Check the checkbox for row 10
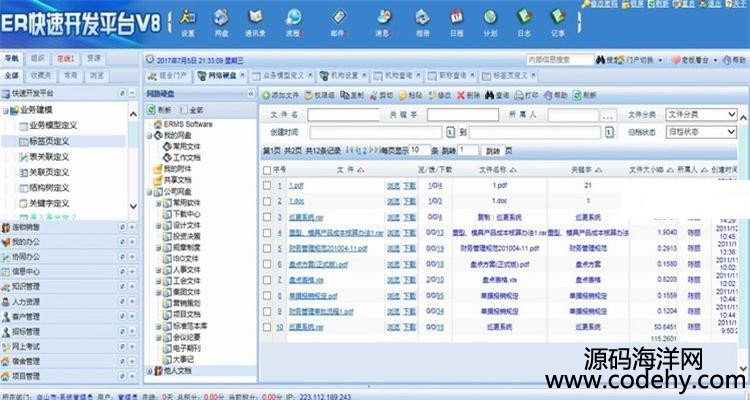The height and width of the screenshot is (400, 750). (x=267, y=327)
